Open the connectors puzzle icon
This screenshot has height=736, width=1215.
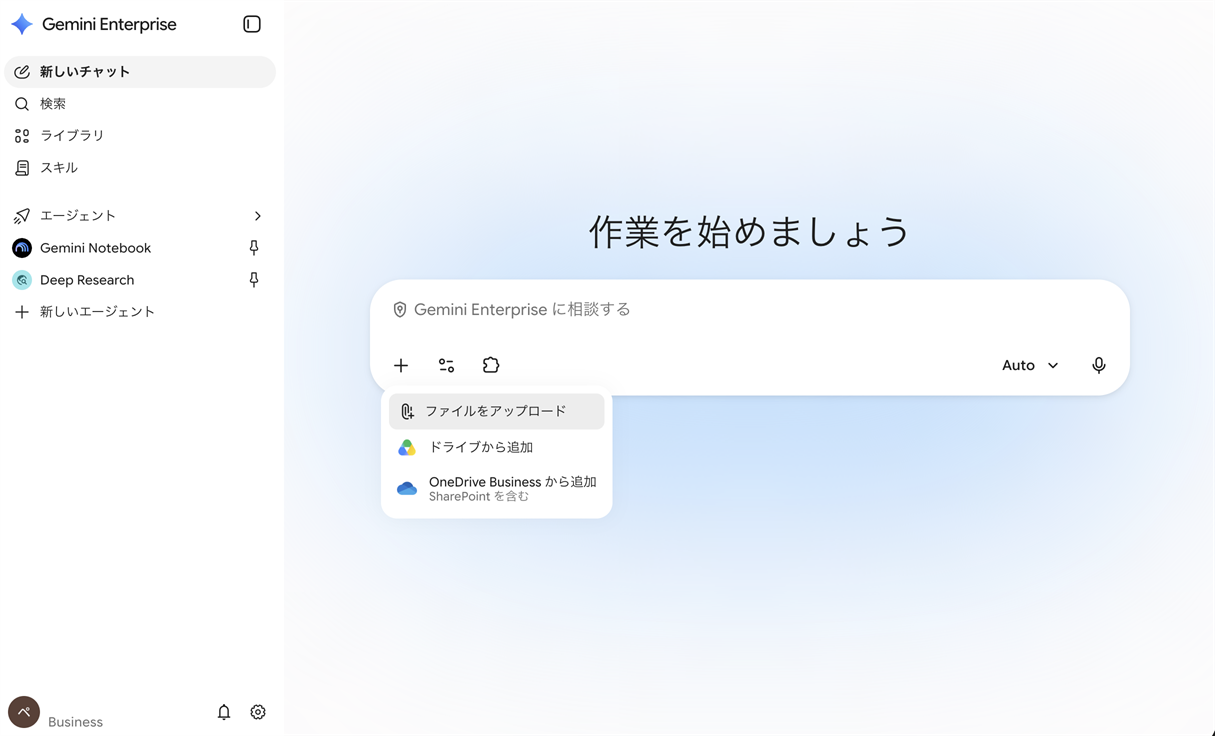pyautogui.click(x=491, y=365)
